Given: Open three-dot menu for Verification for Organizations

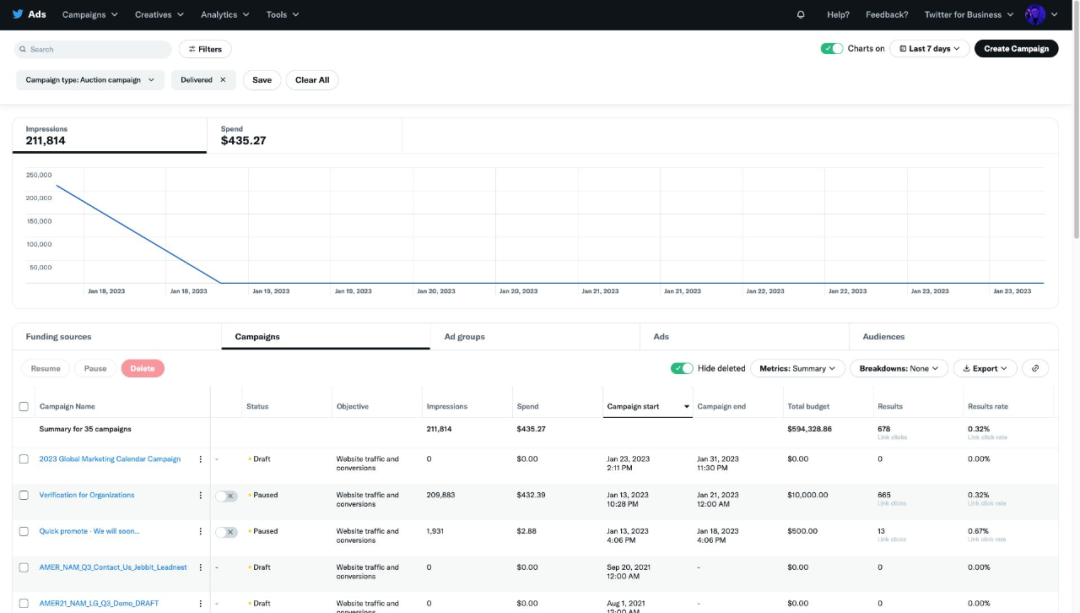Looking at the screenshot, I should [200, 495].
